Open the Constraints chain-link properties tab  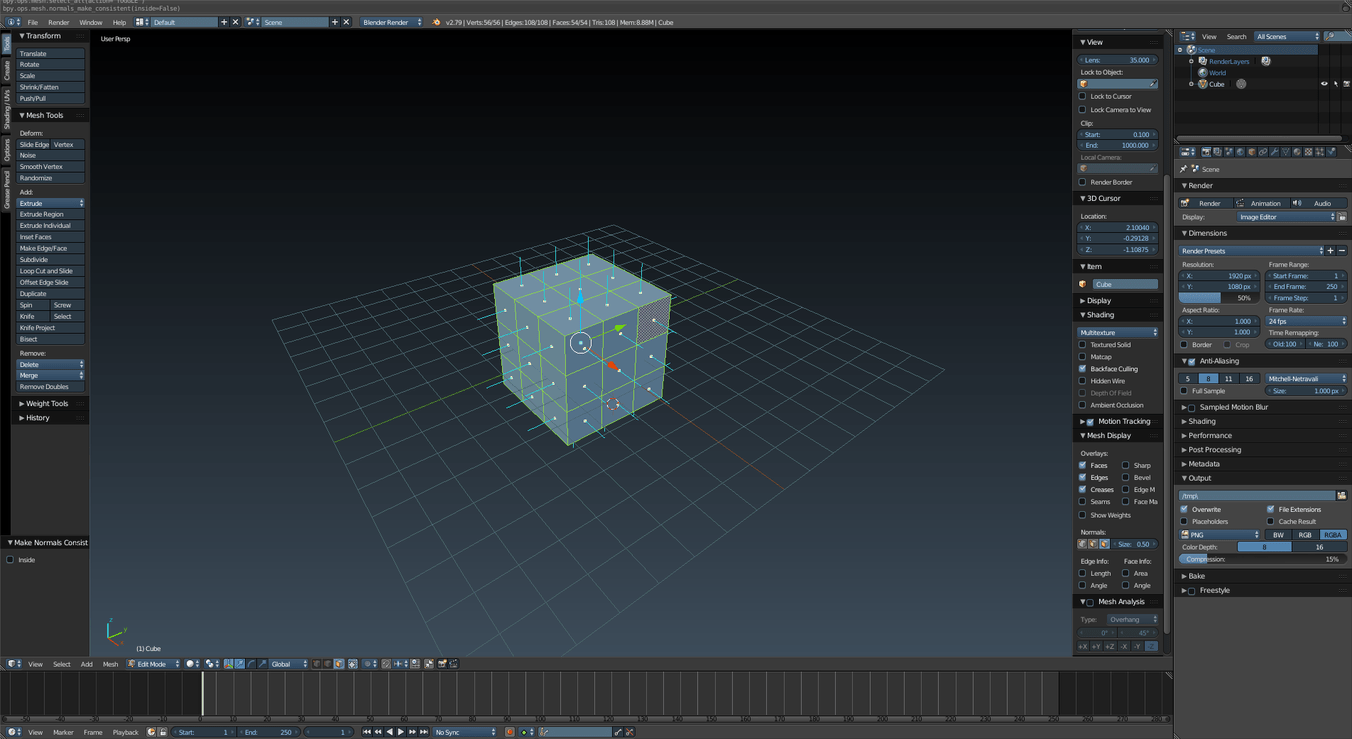pos(1263,152)
